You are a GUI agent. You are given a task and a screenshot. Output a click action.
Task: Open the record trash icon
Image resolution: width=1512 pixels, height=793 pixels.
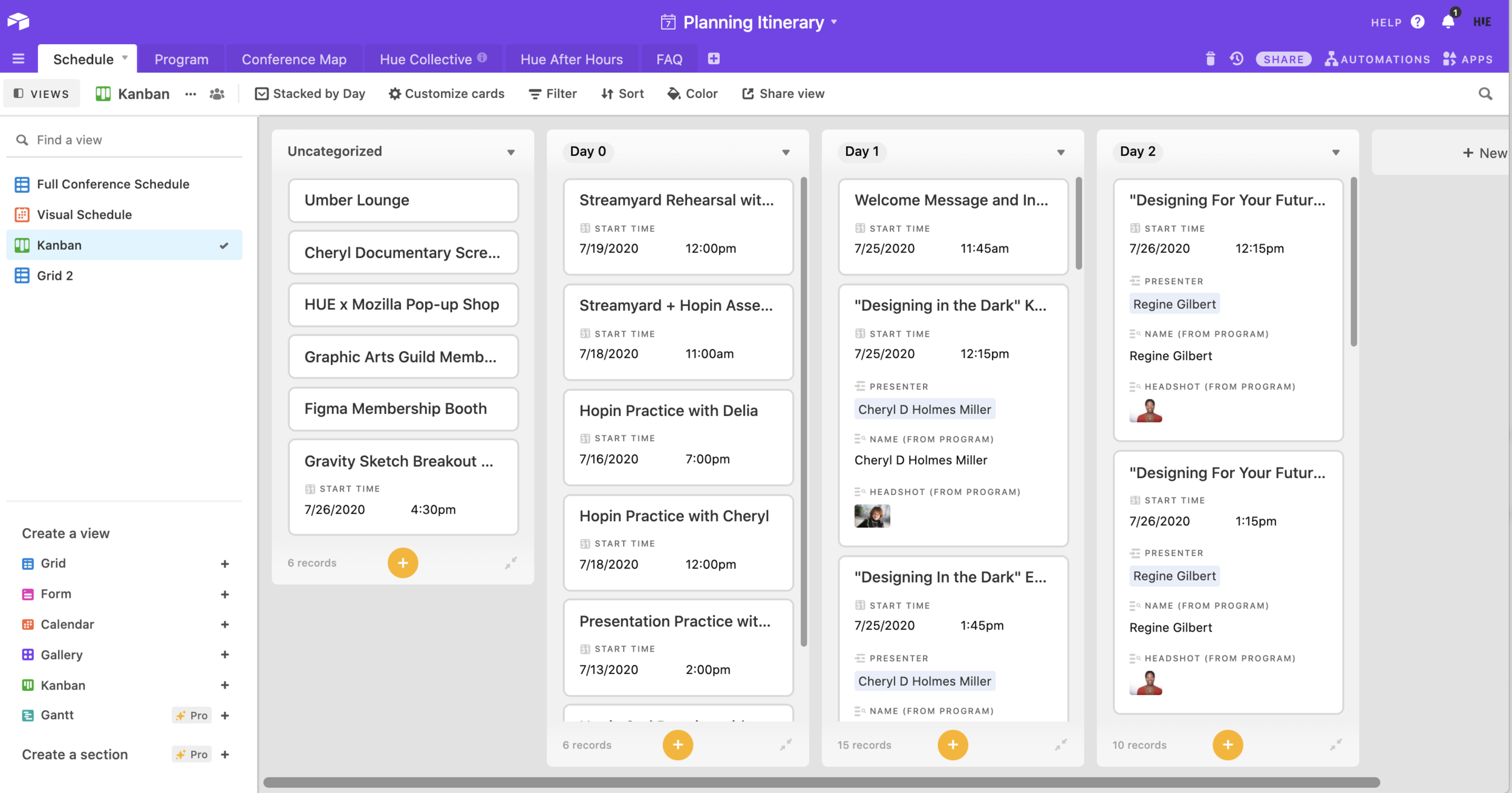[1210, 59]
